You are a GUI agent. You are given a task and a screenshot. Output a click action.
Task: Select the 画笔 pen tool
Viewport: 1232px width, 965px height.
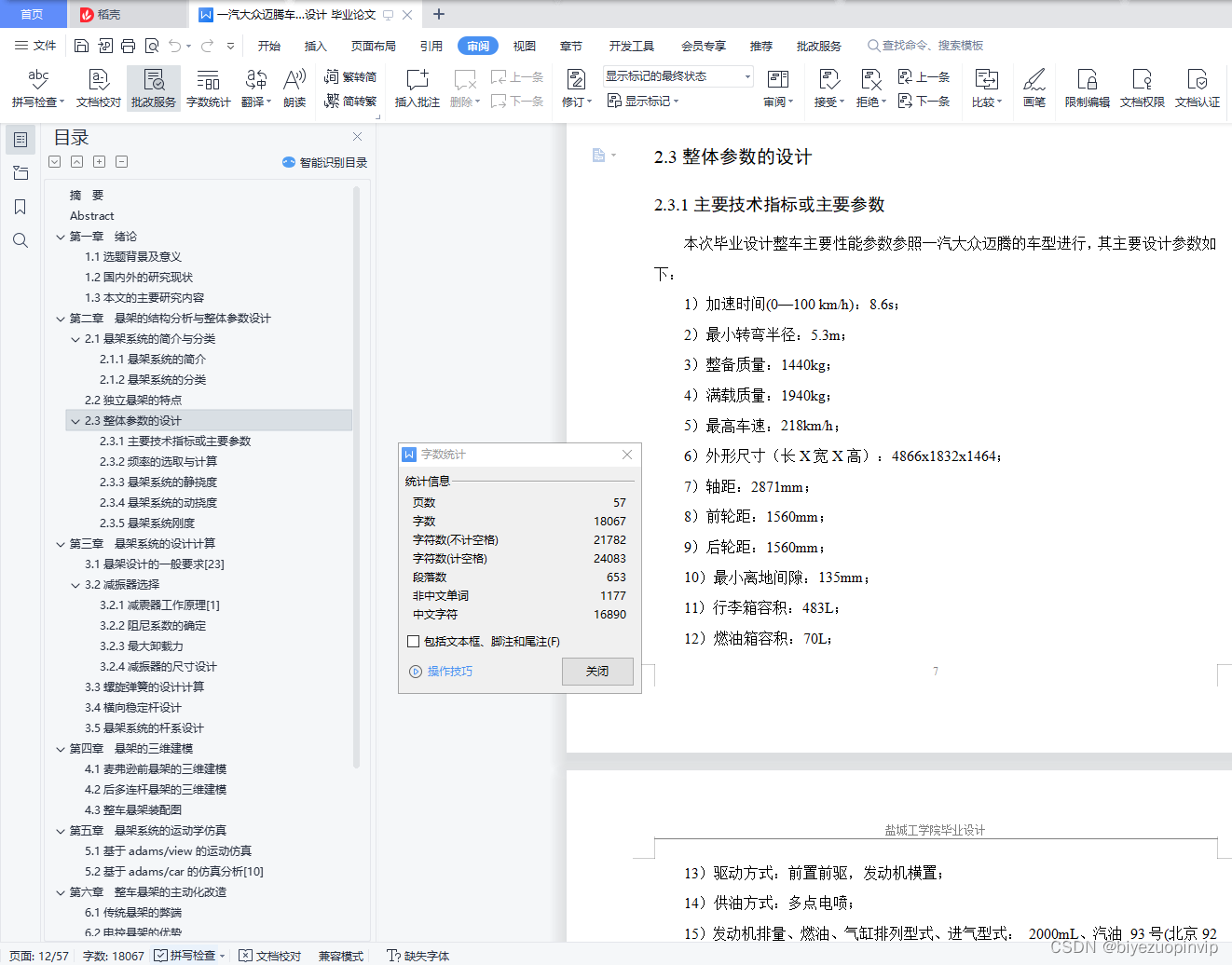pos(1034,88)
